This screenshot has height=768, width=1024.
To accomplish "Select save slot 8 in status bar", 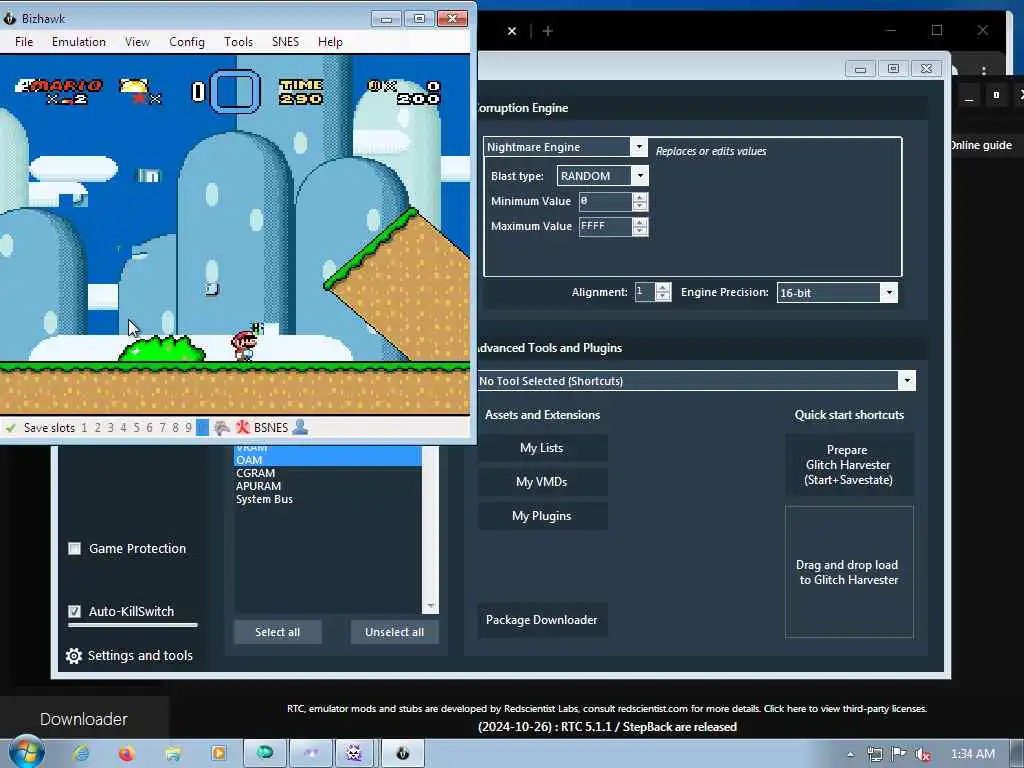I will pos(175,428).
